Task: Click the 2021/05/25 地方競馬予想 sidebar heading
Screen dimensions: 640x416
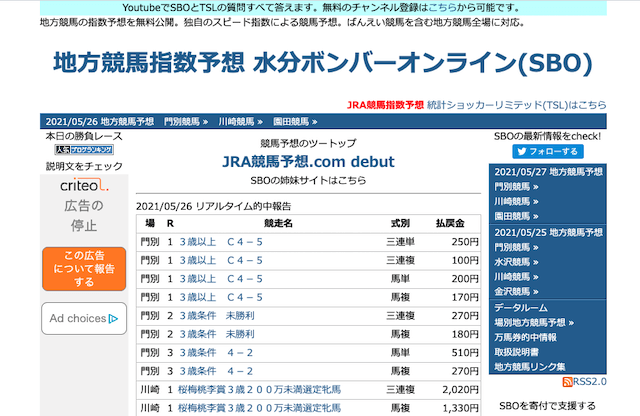Action: tap(549, 232)
